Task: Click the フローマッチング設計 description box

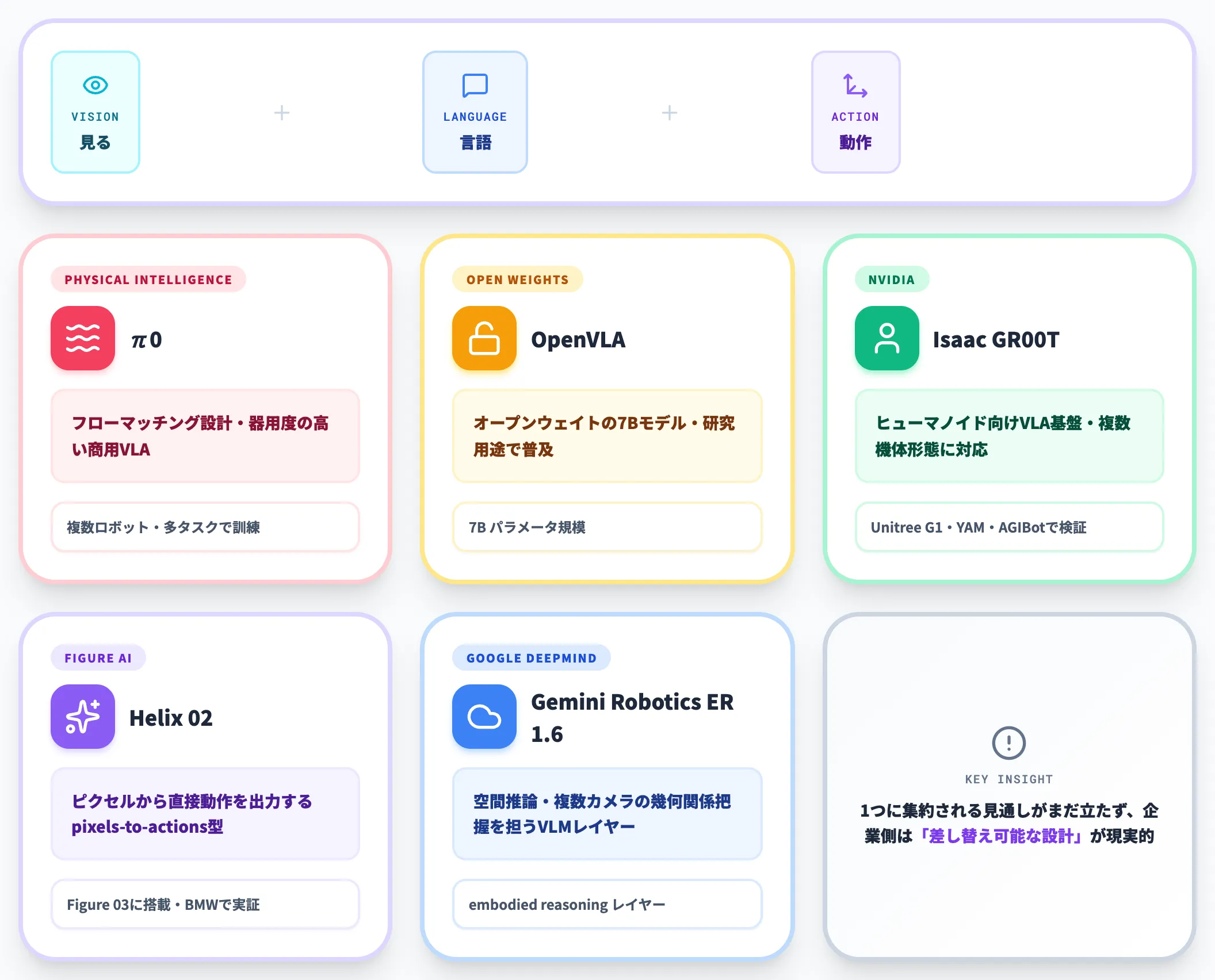Action: [205, 436]
